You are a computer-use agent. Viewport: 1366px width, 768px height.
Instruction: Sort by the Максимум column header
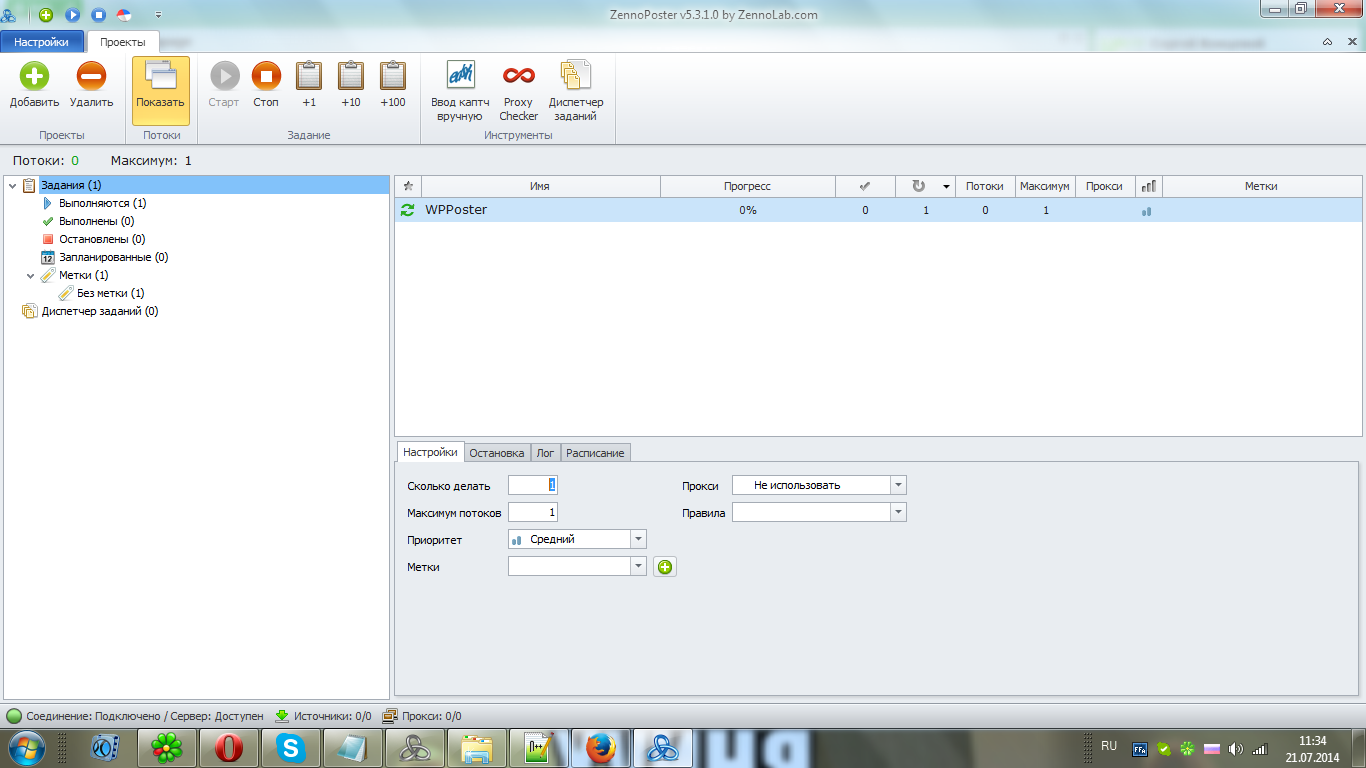(x=1045, y=186)
